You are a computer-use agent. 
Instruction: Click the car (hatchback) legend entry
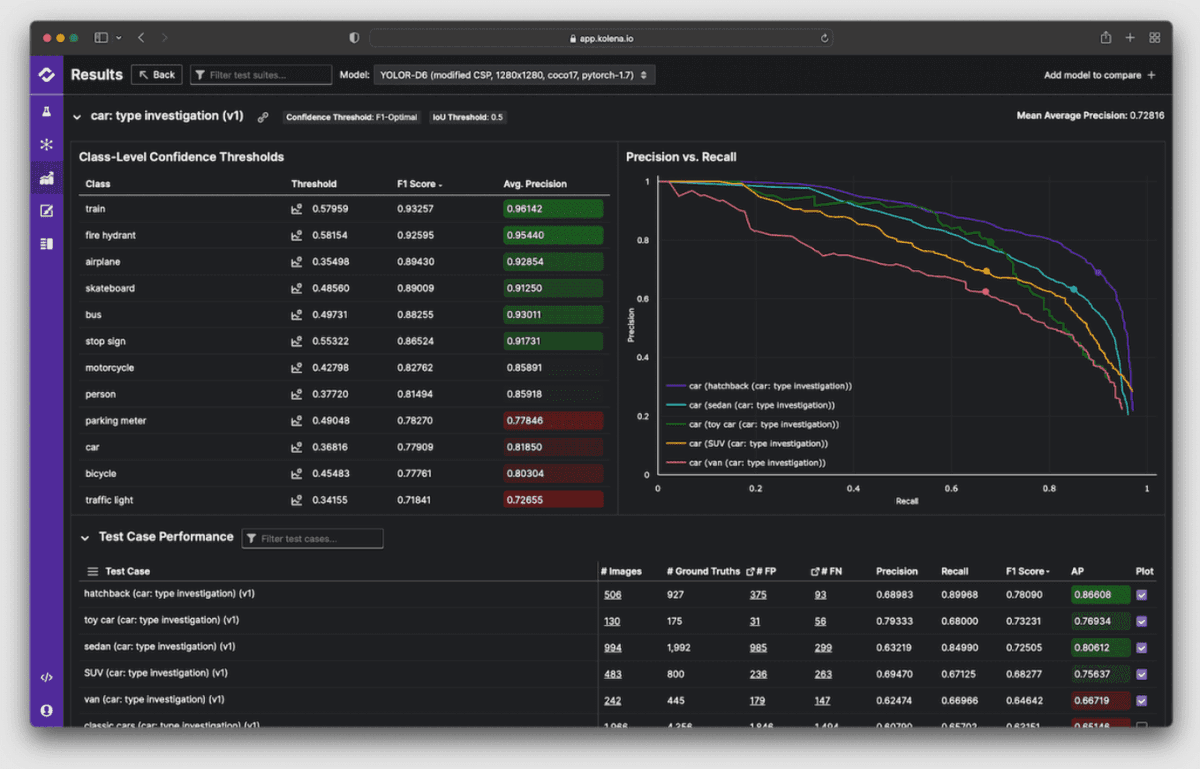coord(760,386)
